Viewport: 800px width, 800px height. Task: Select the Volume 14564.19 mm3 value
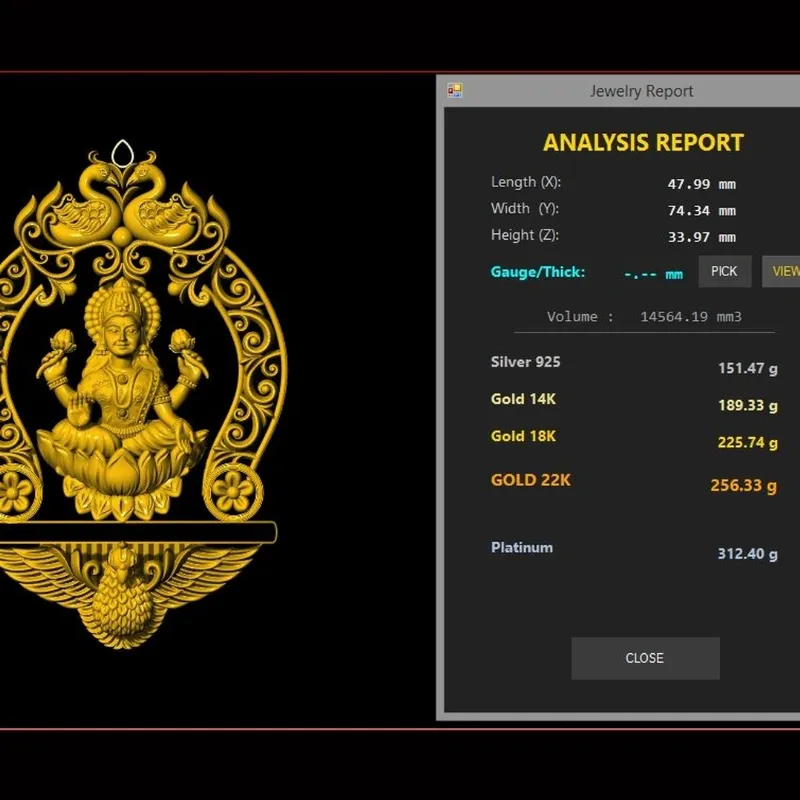(691, 317)
